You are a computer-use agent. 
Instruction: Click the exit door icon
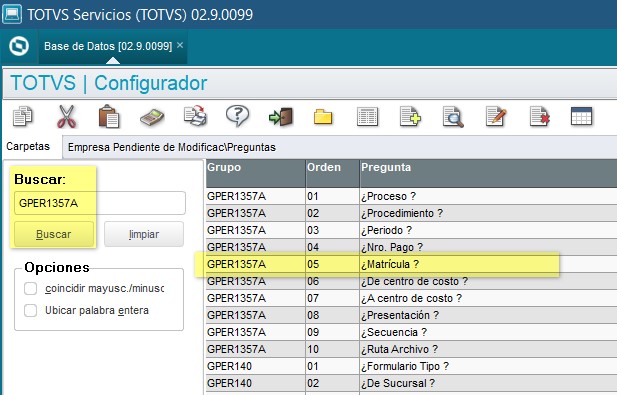tap(281, 117)
